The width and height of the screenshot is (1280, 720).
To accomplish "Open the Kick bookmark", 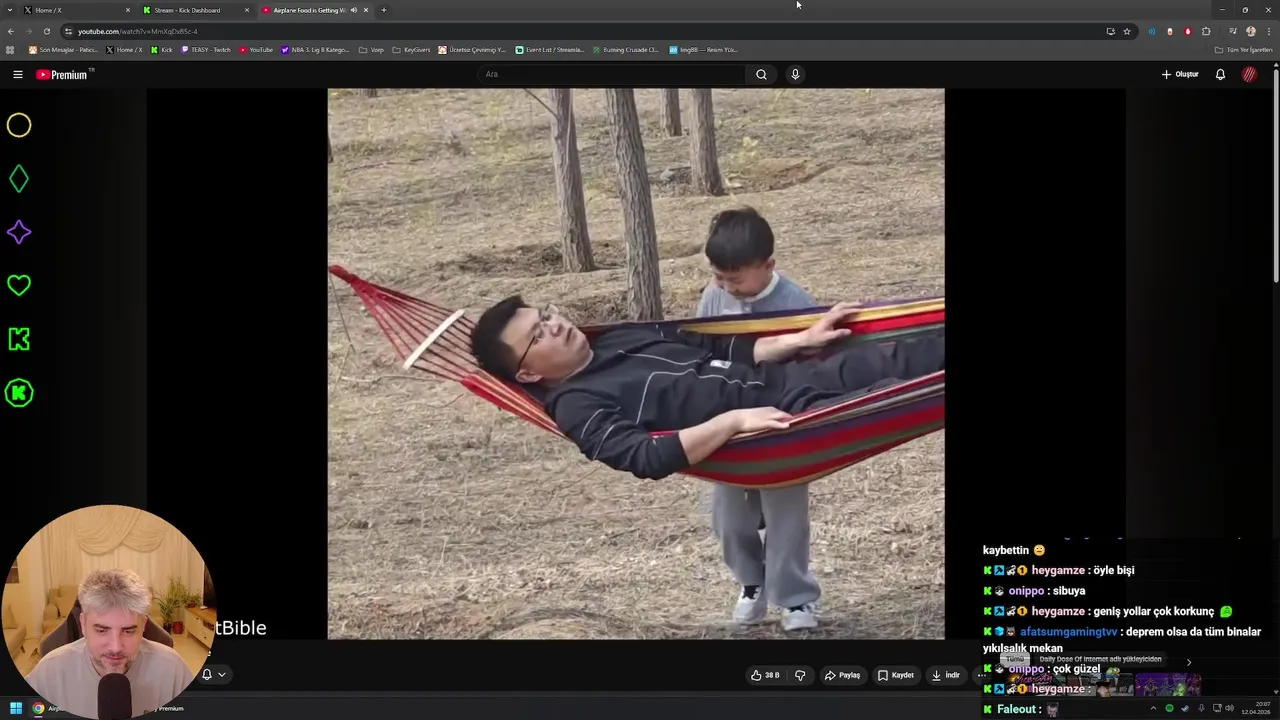I will coord(161,49).
